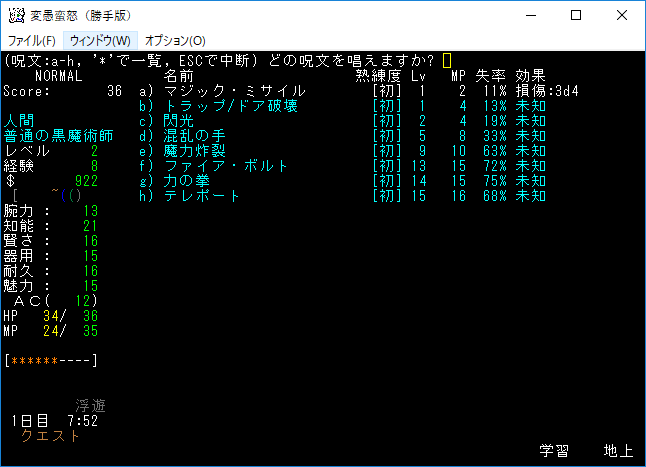646x467 pixels.
Task: Click the application icon in title bar
Action: (17, 15)
